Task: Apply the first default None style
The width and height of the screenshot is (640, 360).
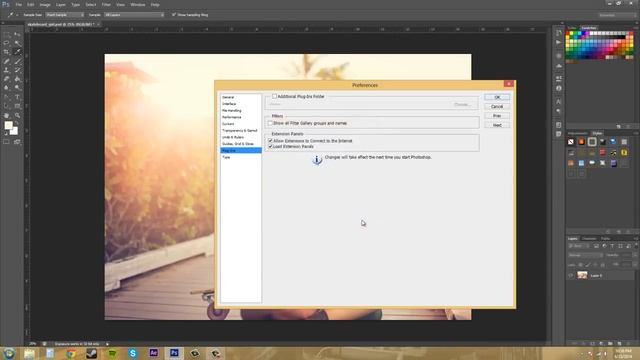Action: click(x=571, y=142)
